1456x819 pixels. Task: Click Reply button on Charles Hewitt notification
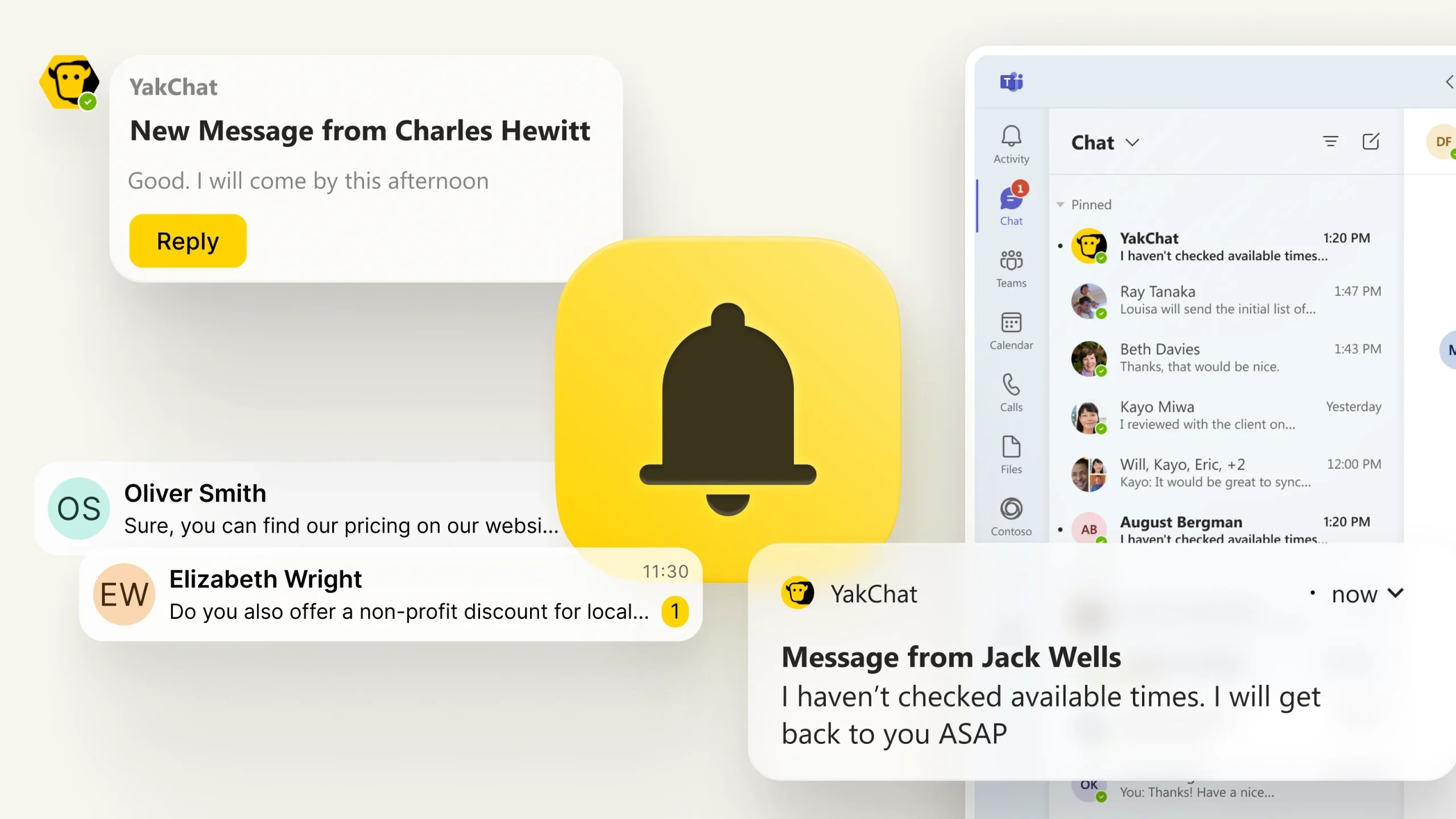point(187,240)
